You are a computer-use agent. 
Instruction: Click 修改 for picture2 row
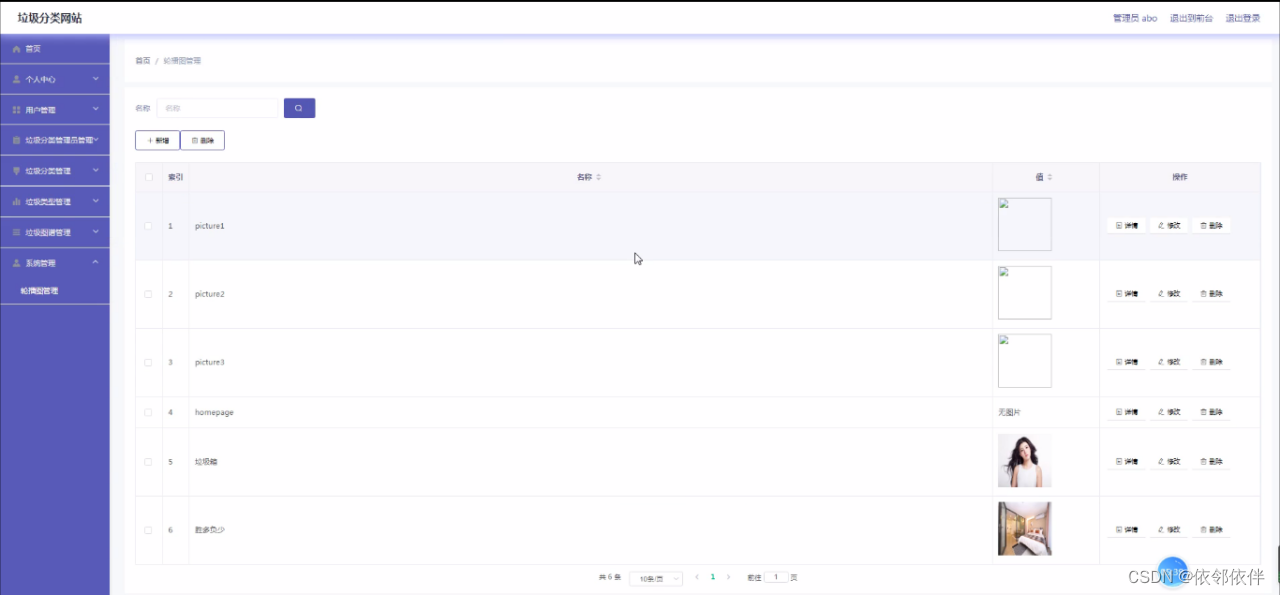(1169, 294)
